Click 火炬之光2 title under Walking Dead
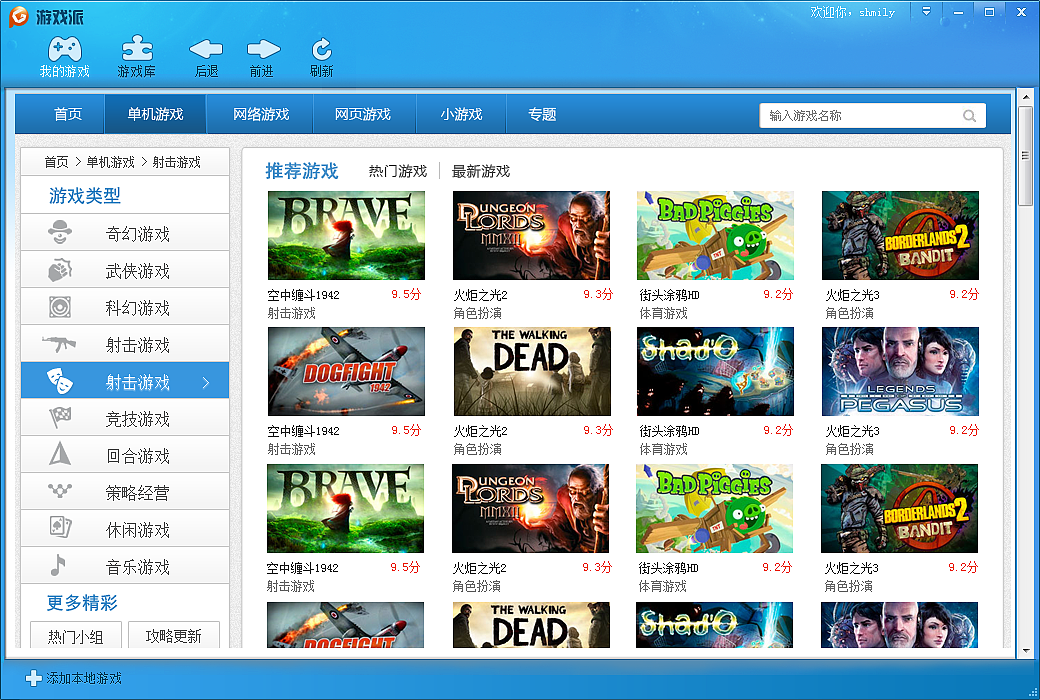This screenshot has height=700, width=1040. coord(480,431)
